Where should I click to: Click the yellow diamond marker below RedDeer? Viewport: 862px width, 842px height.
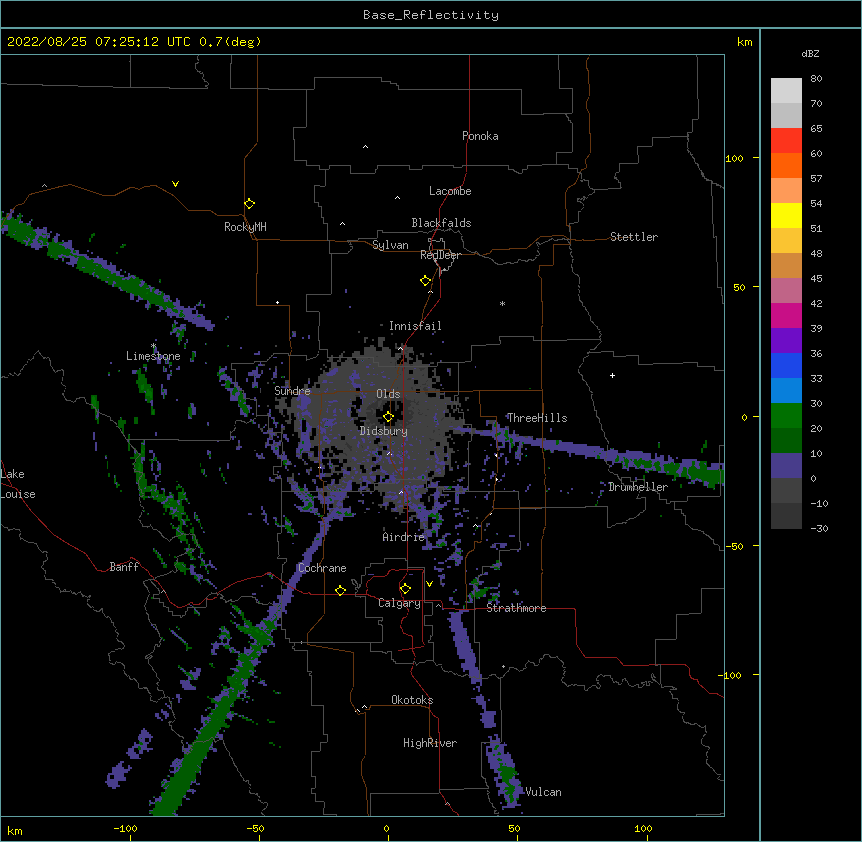pos(425,281)
